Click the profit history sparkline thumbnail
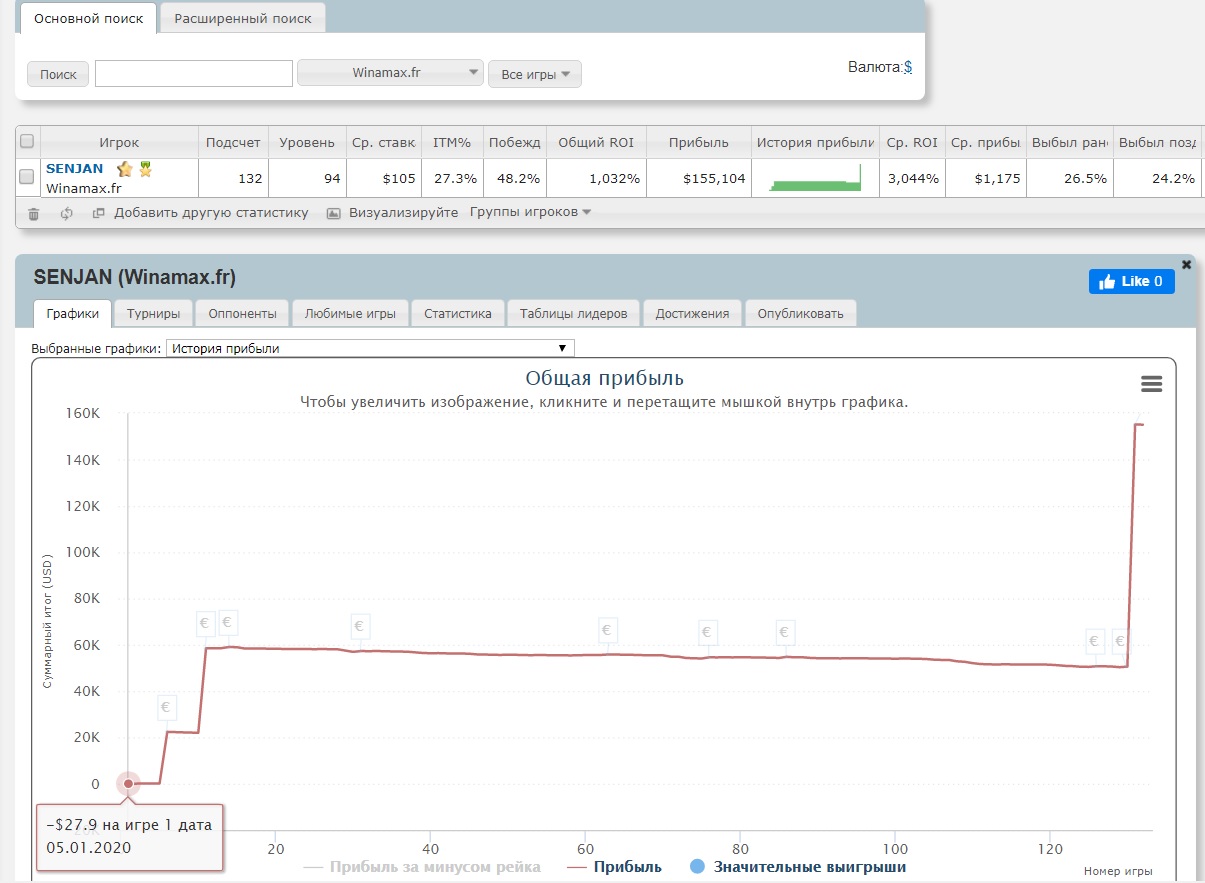The image size is (1205, 883). click(x=815, y=179)
